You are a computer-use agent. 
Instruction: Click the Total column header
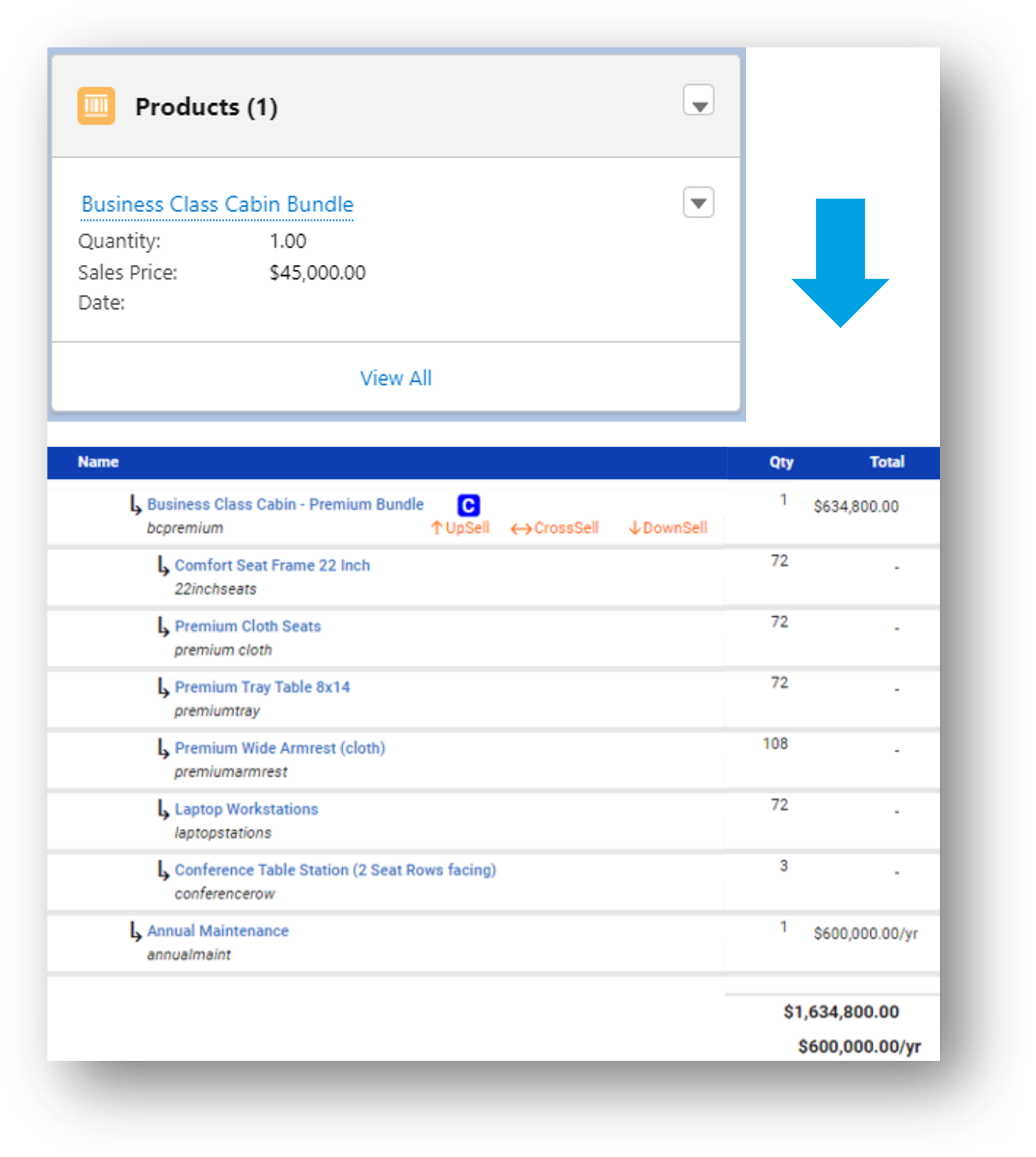(887, 462)
